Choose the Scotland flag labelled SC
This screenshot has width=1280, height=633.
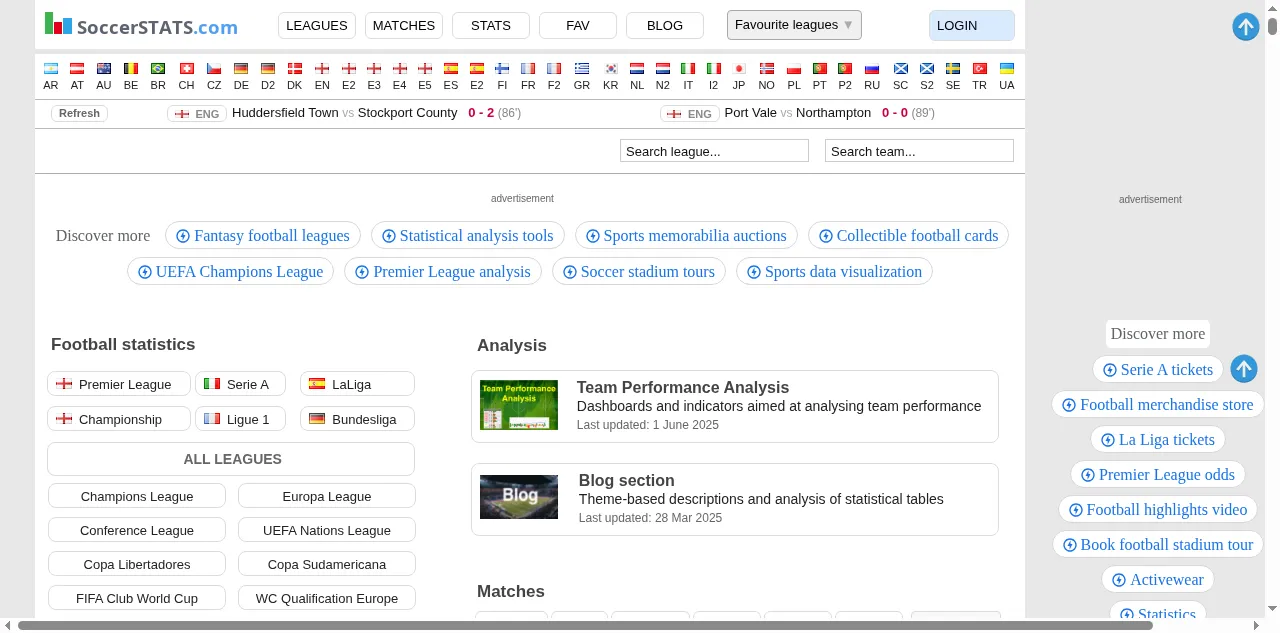click(x=901, y=69)
